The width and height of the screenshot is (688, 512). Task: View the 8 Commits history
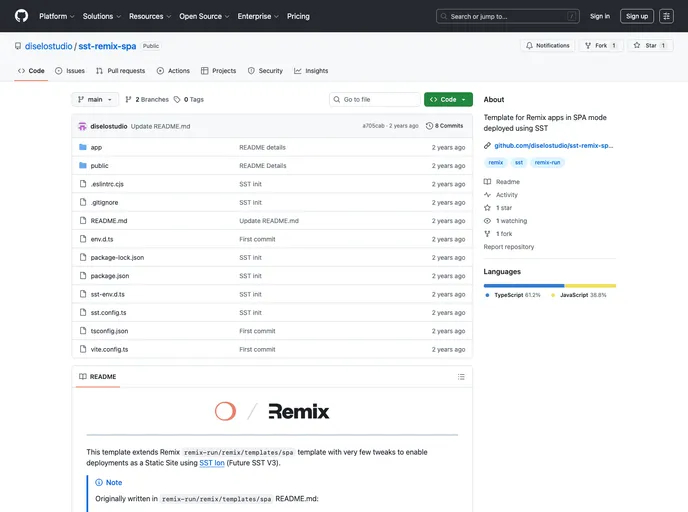tap(444, 126)
